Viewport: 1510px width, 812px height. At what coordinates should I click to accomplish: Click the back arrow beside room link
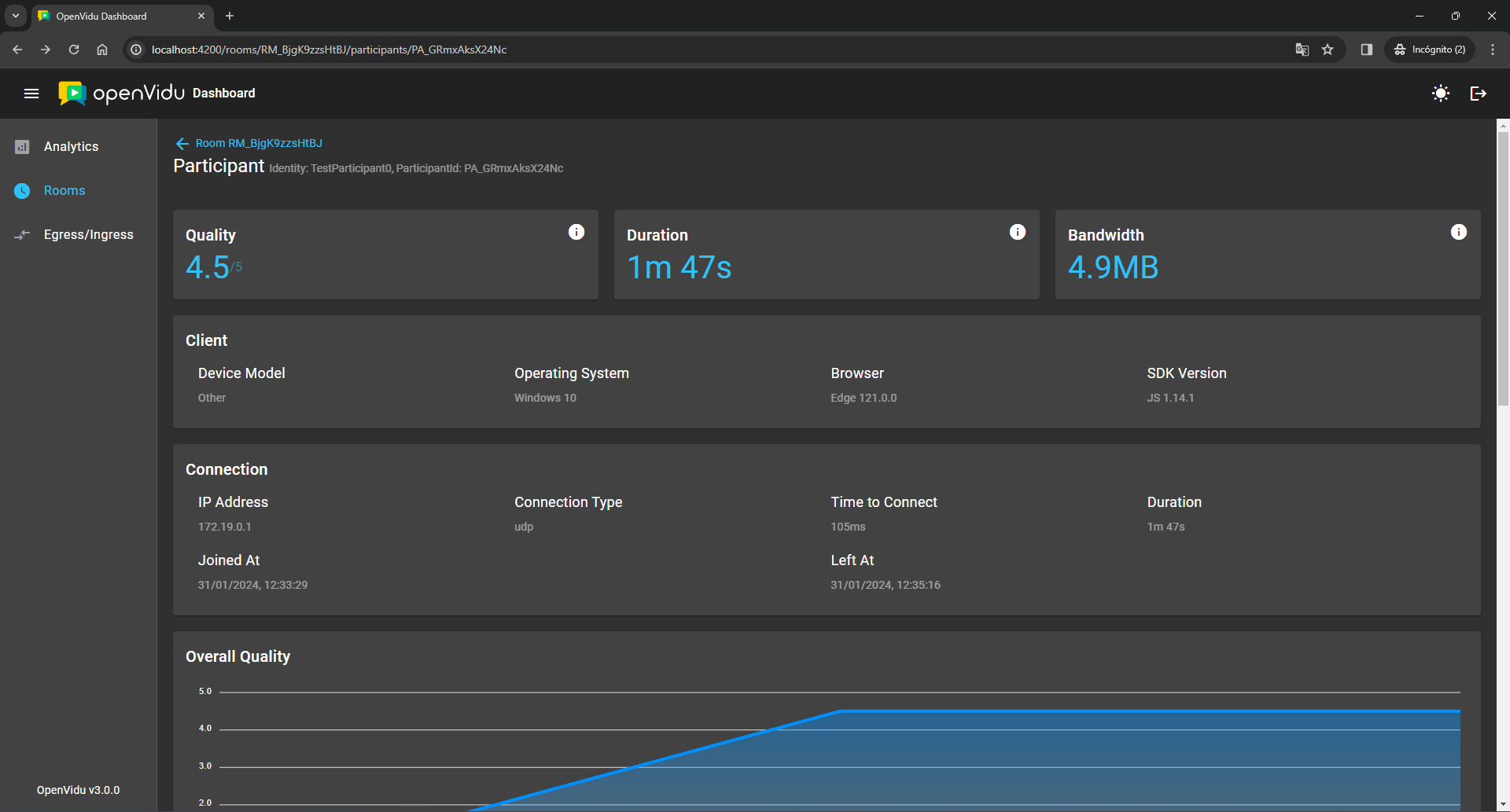(182, 143)
